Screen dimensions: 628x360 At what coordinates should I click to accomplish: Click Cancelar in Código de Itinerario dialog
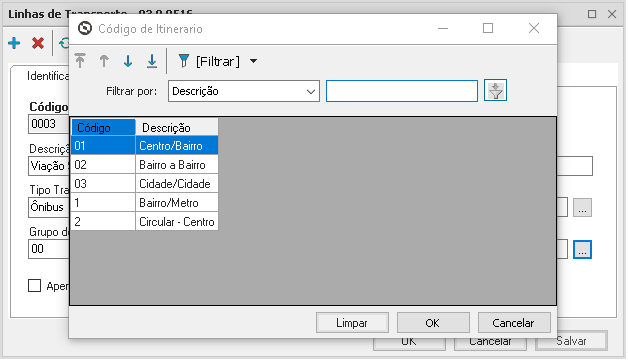(514, 323)
